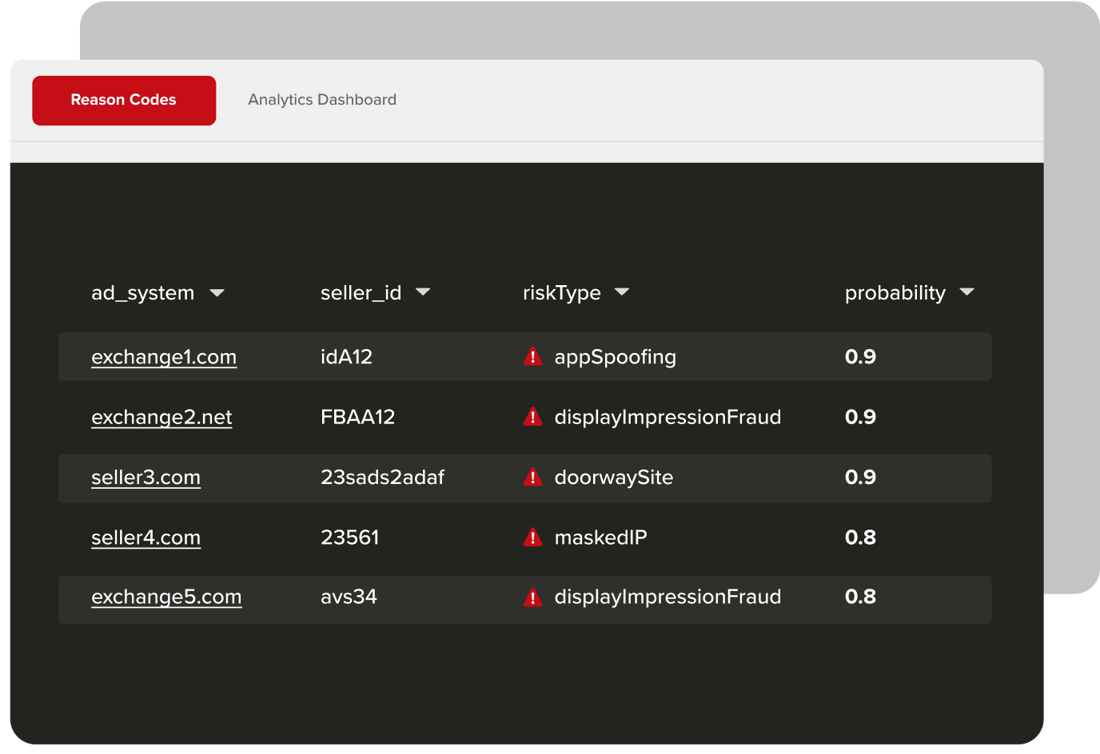Click the idA12 seller ID cell

coord(346,357)
